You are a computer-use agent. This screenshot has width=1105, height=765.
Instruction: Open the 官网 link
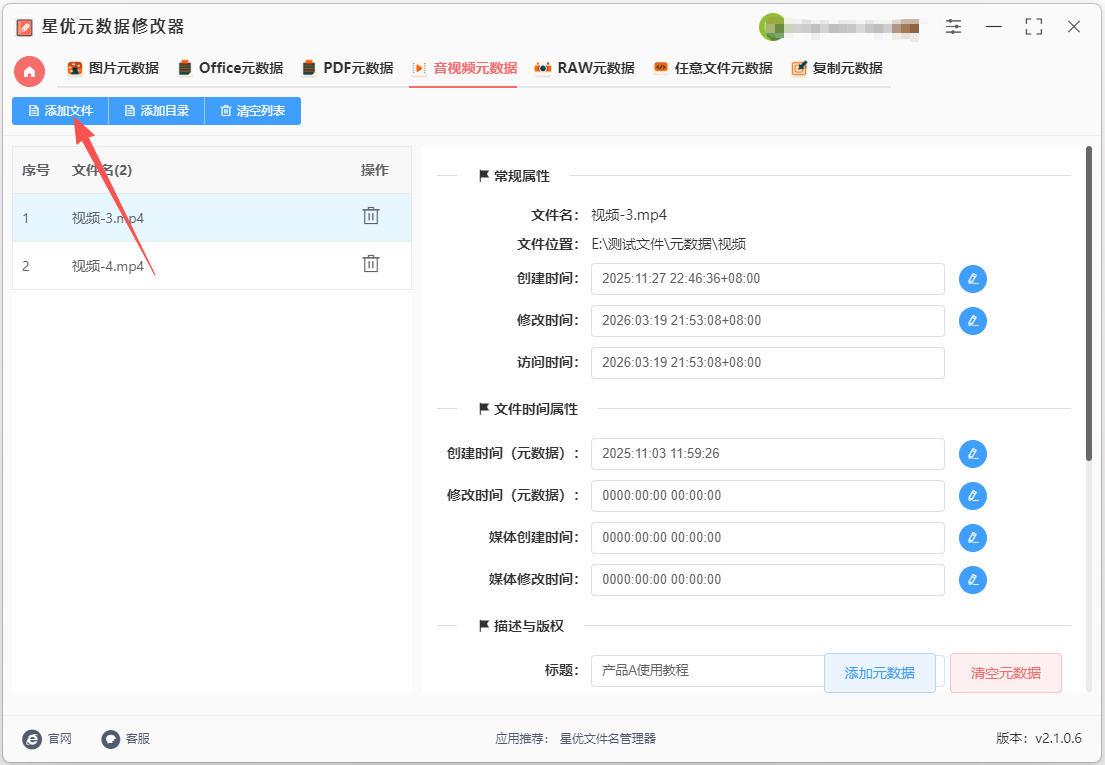[47, 738]
